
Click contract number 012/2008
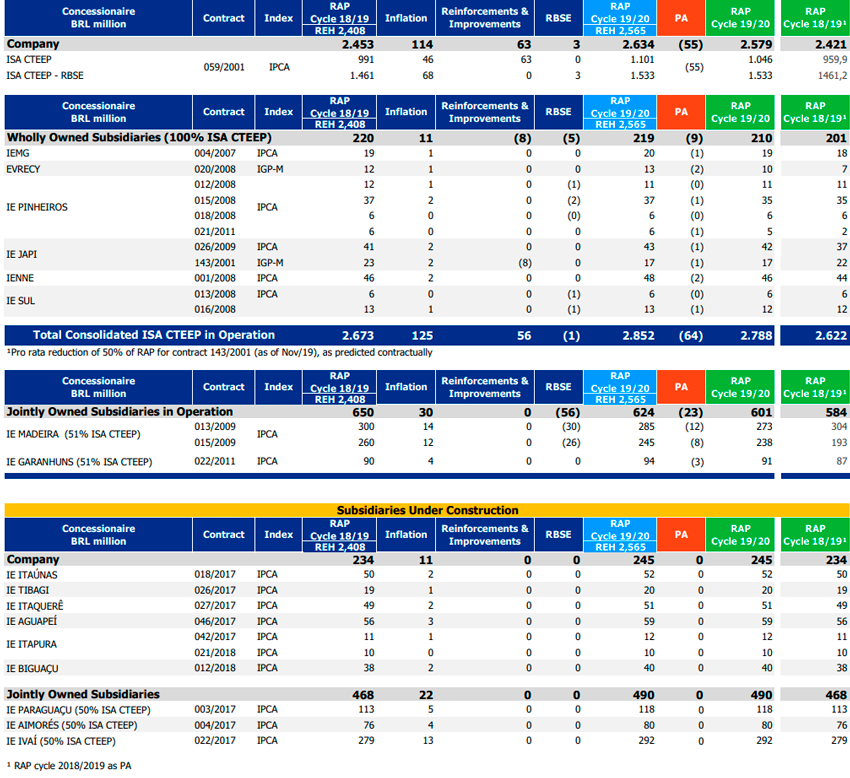215,184
